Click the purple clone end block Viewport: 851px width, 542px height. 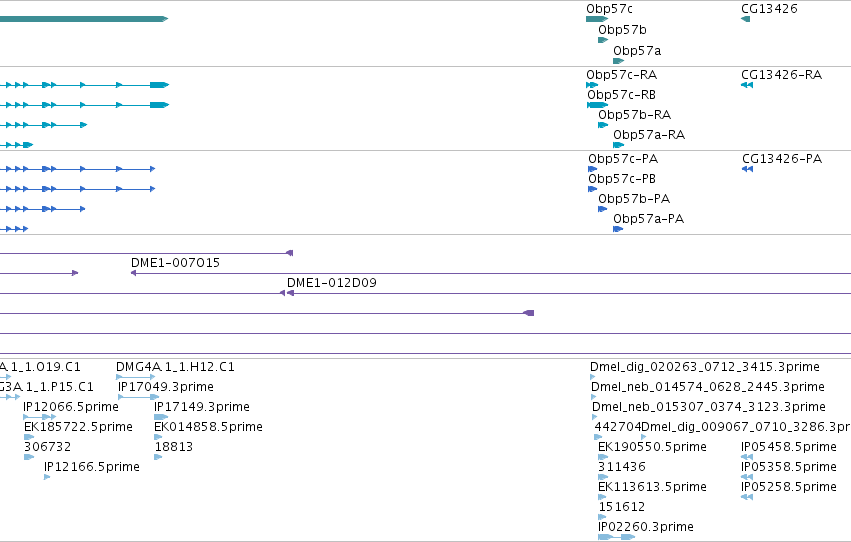click(529, 313)
